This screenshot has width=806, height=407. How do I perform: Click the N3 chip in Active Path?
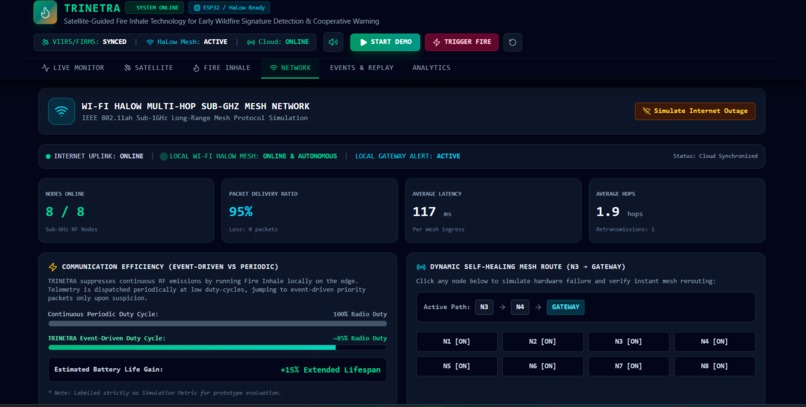pyautogui.click(x=484, y=307)
